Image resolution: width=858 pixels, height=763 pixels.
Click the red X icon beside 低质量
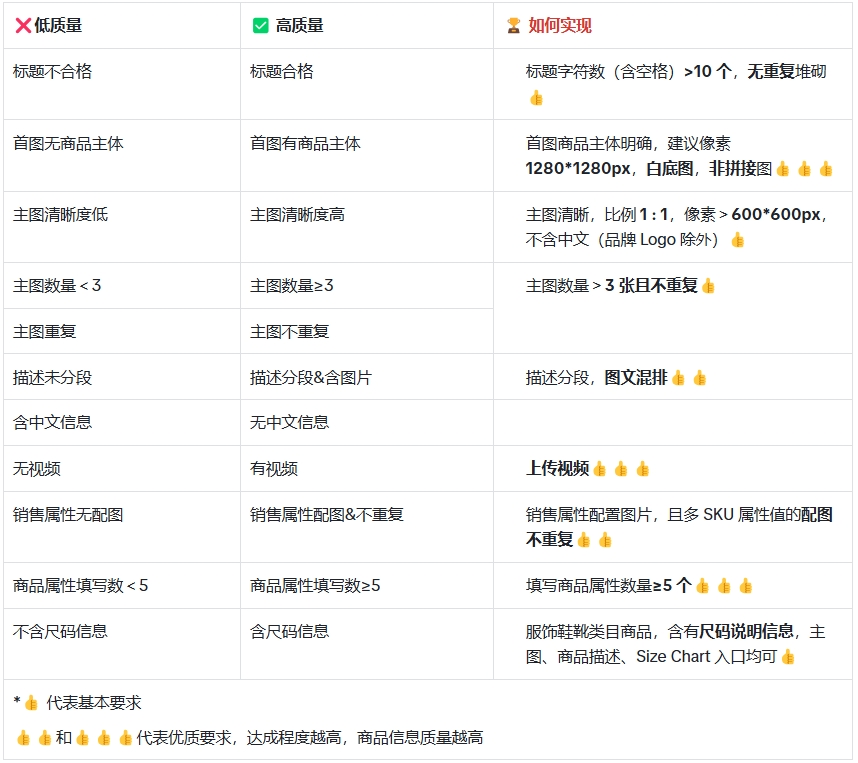pos(23,26)
